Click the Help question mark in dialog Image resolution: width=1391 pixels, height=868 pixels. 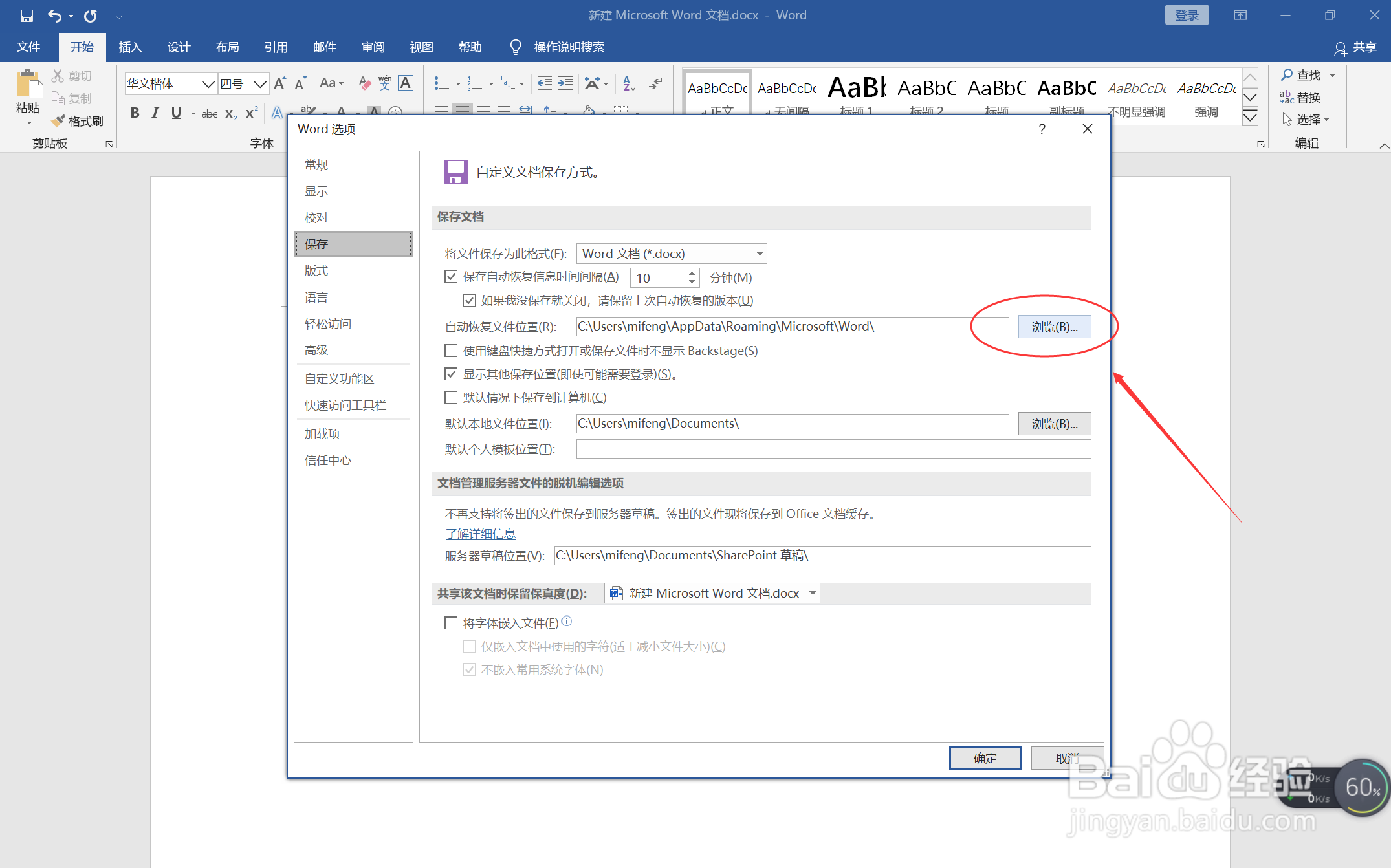[x=1042, y=129]
